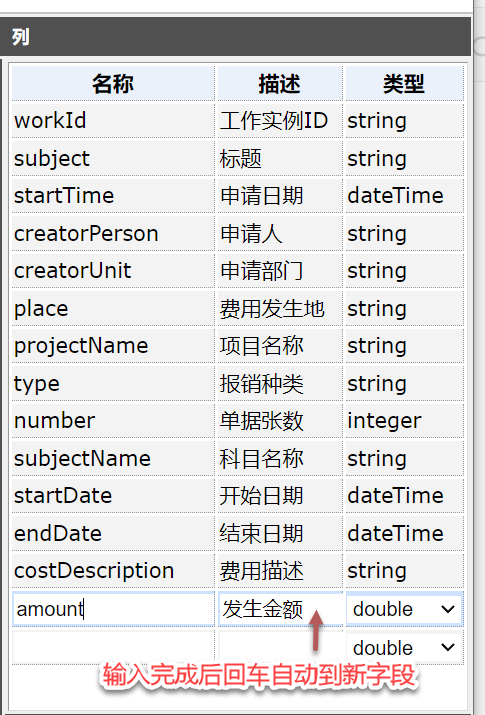Screen dimensions: 485x715
Task: Select the projectName name cell
Action: [x=113, y=346]
